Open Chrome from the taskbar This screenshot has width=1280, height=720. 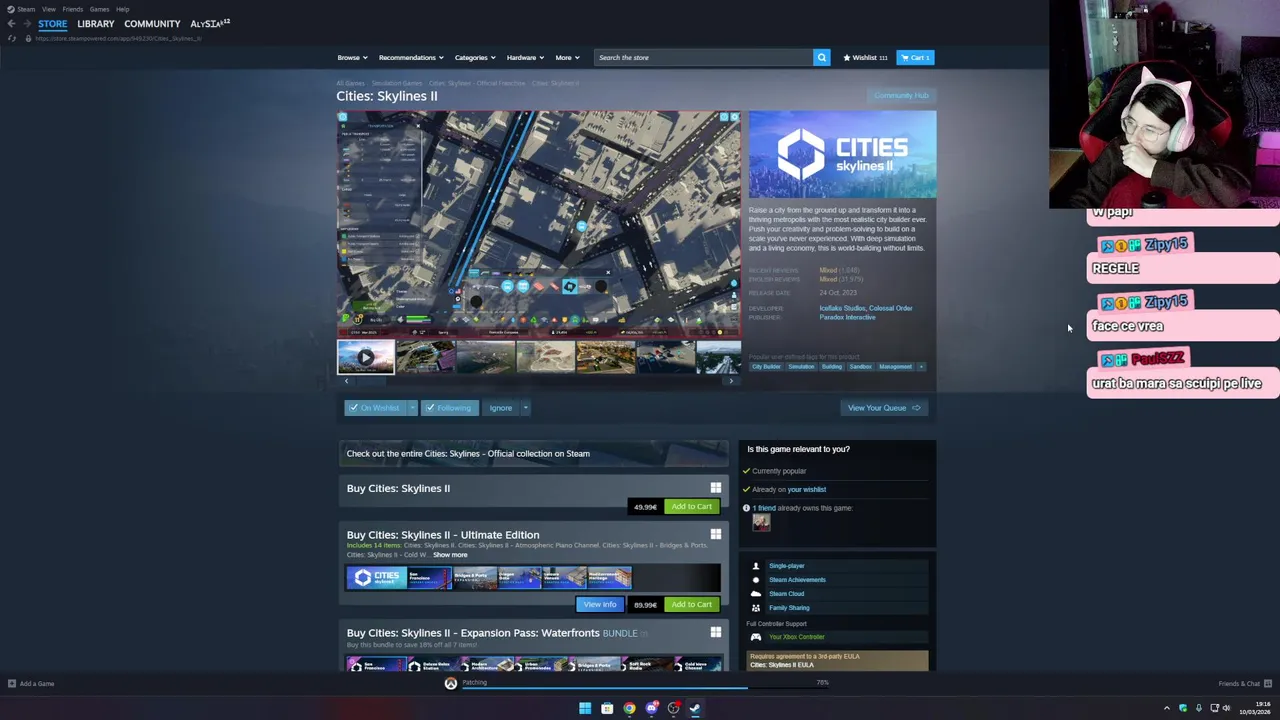point(629,709)
